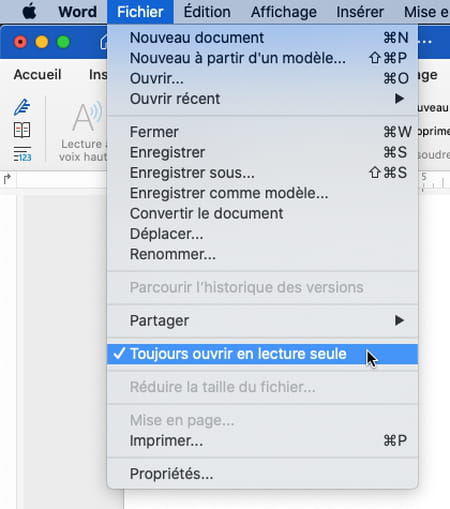The image size is (450, 509).
Task: Expand the Ouvrir récent submenu
Action: pos(262,99)
